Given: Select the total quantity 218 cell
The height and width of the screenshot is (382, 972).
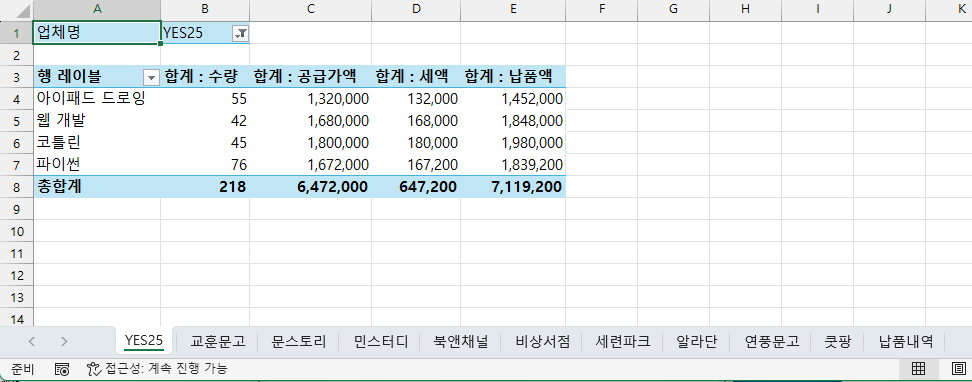Looking at the screenshot, I should 205,187.
